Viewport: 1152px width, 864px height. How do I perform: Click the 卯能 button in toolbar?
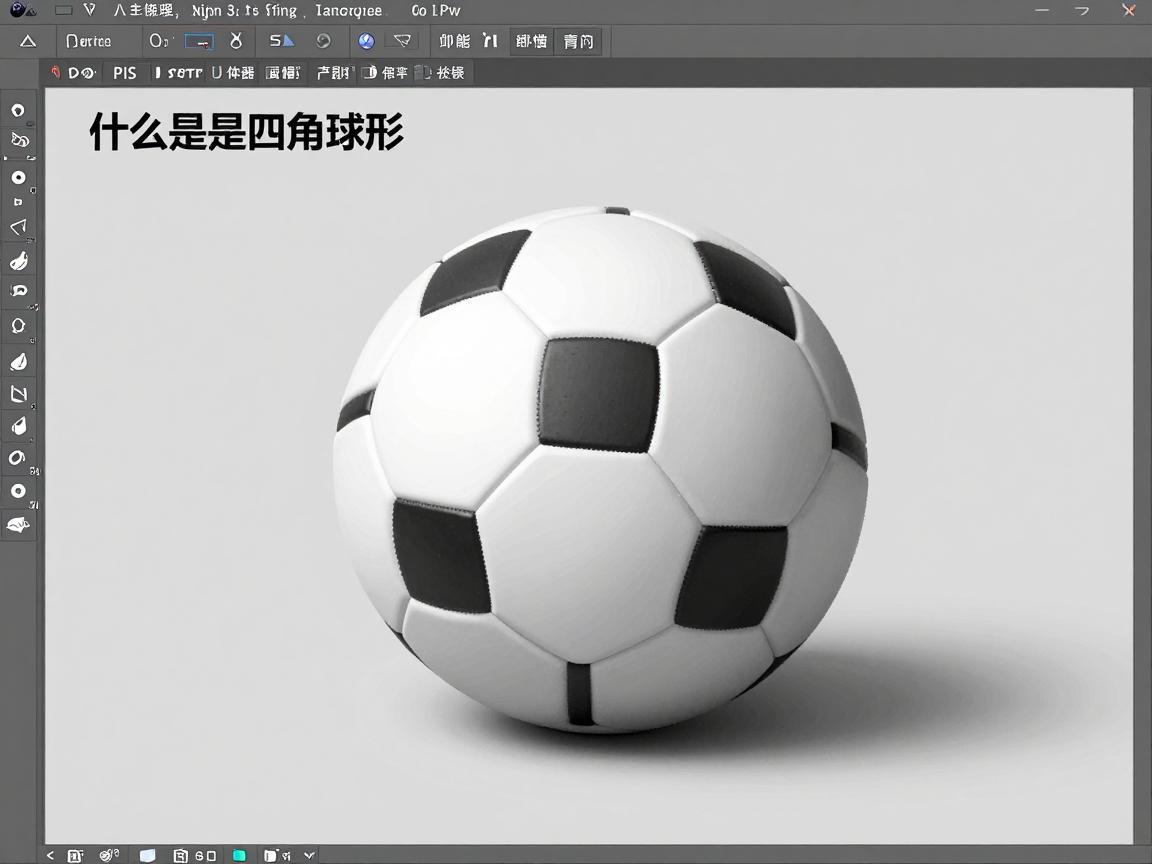454,41
